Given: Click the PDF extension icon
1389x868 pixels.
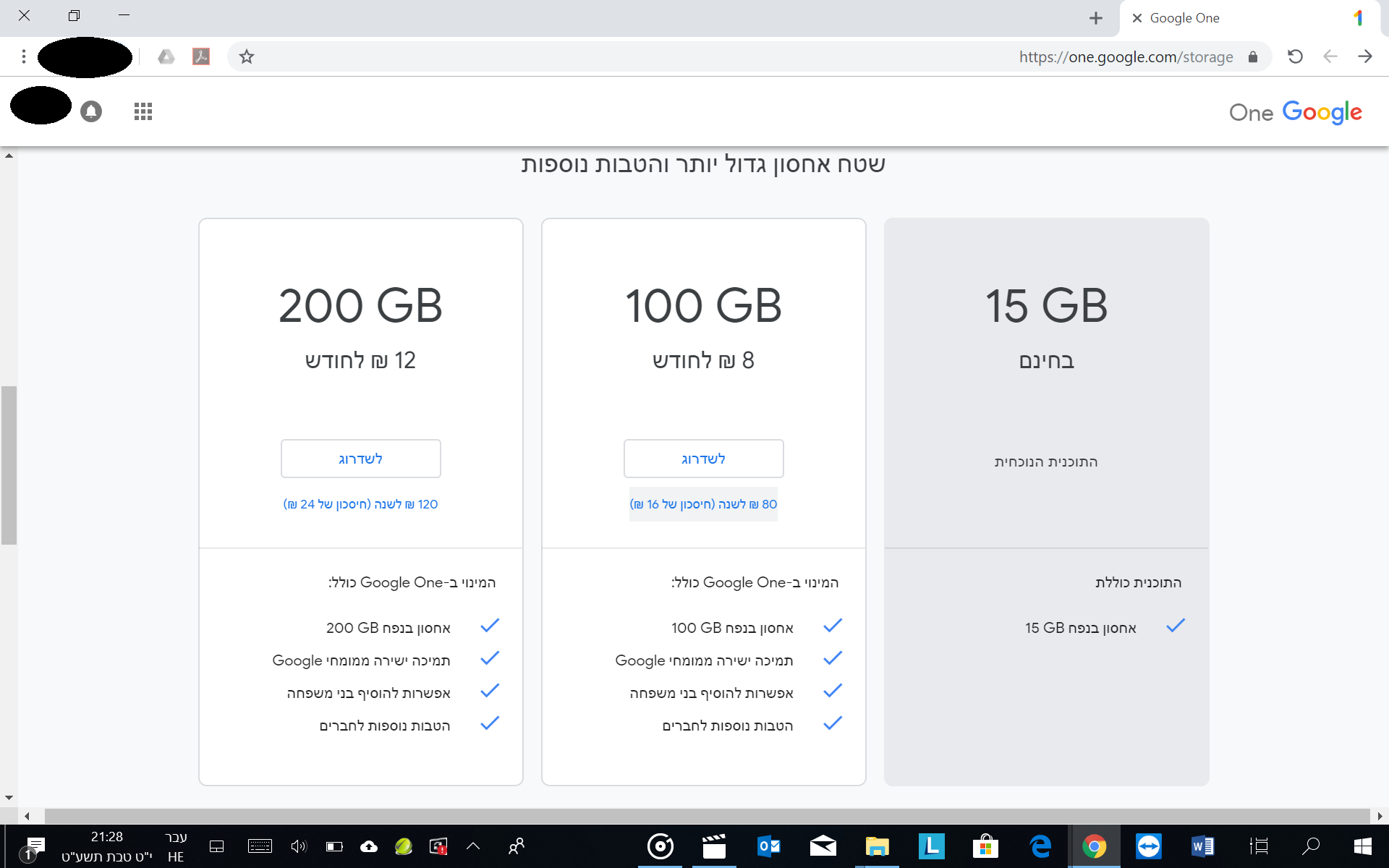Looking at the screenshot, I should (201, 56).
